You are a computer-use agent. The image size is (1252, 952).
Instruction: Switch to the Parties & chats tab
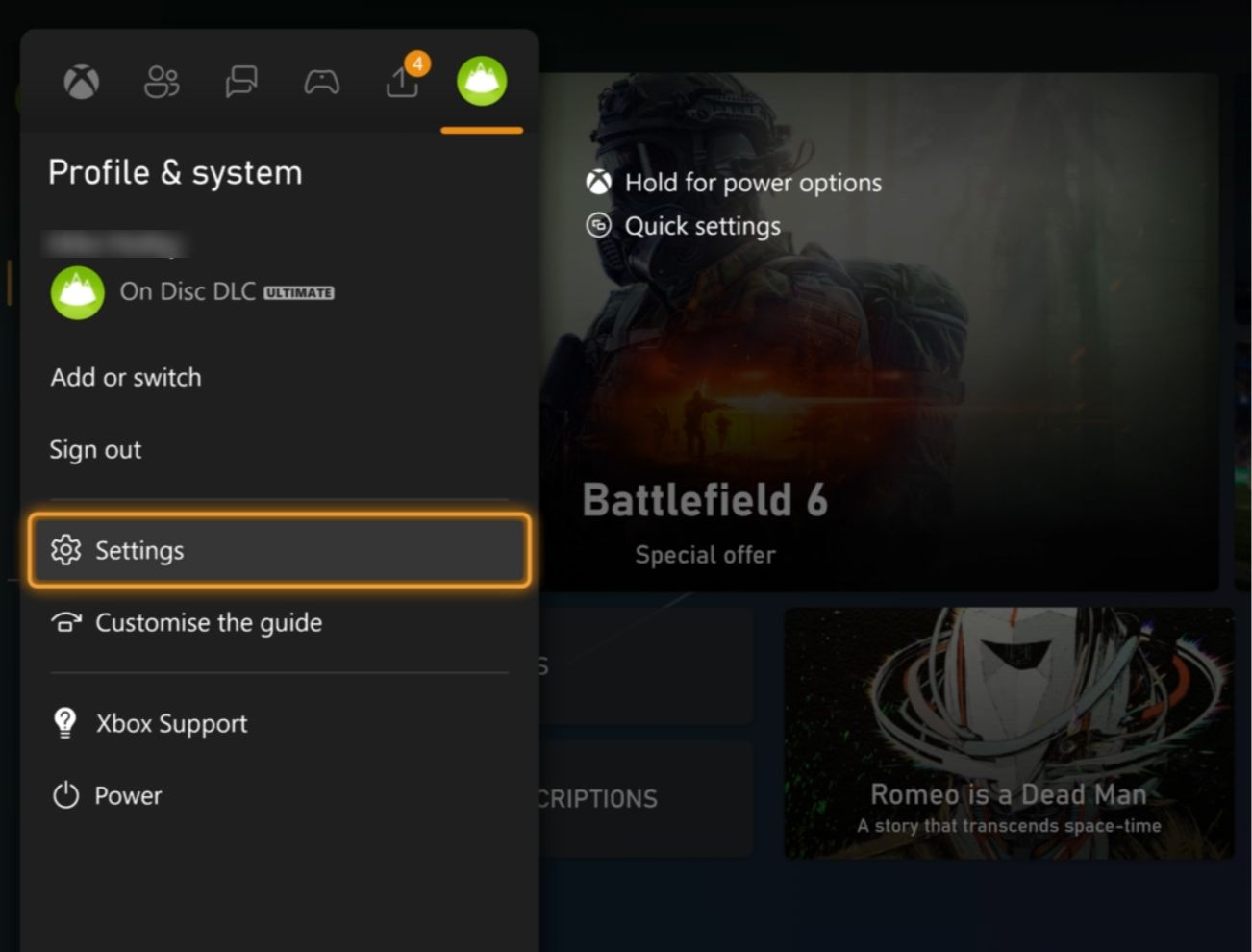point(241,82)
